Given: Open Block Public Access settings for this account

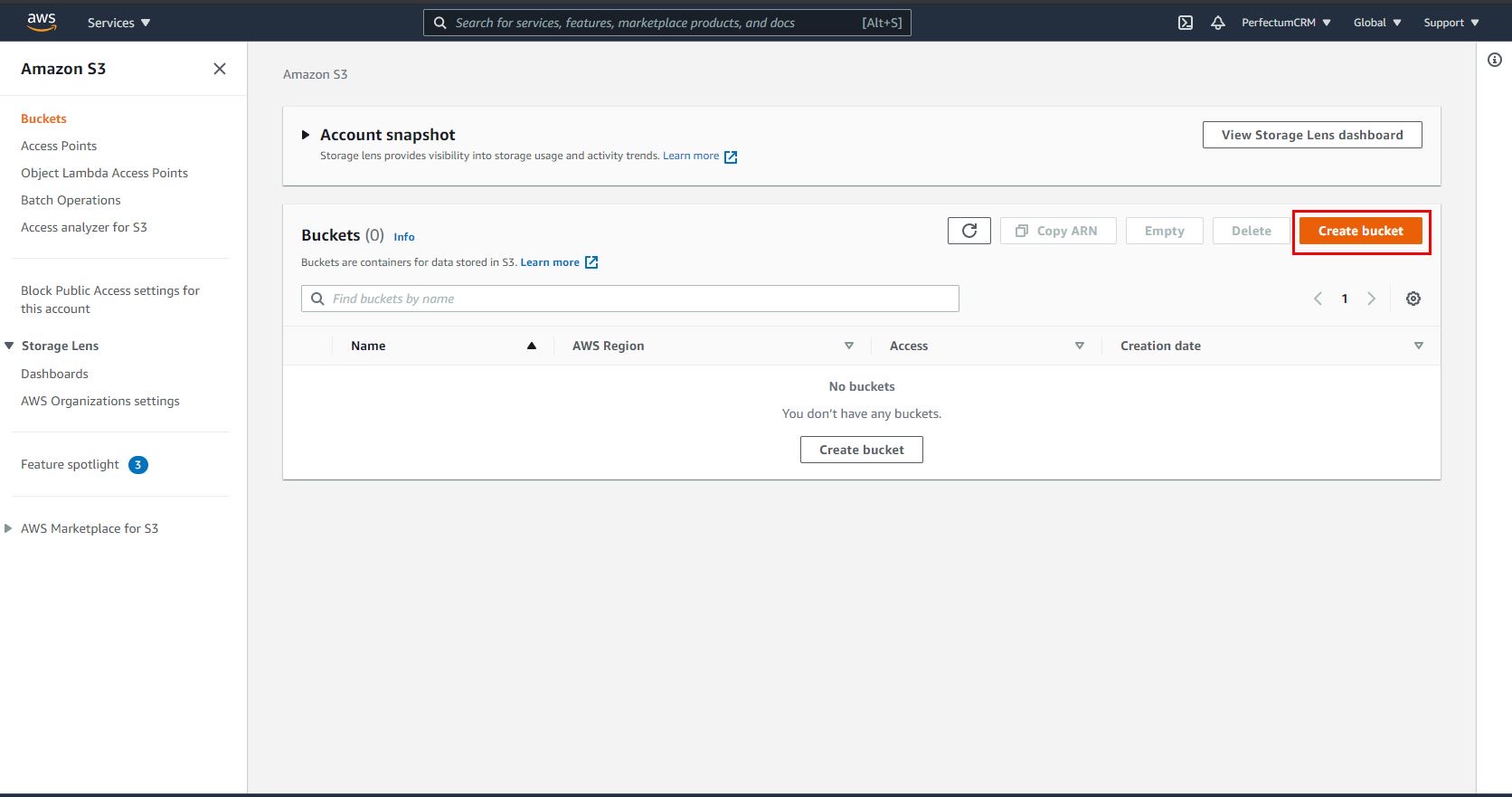Looking at the screenshot, I should click(x=110, y=299).
